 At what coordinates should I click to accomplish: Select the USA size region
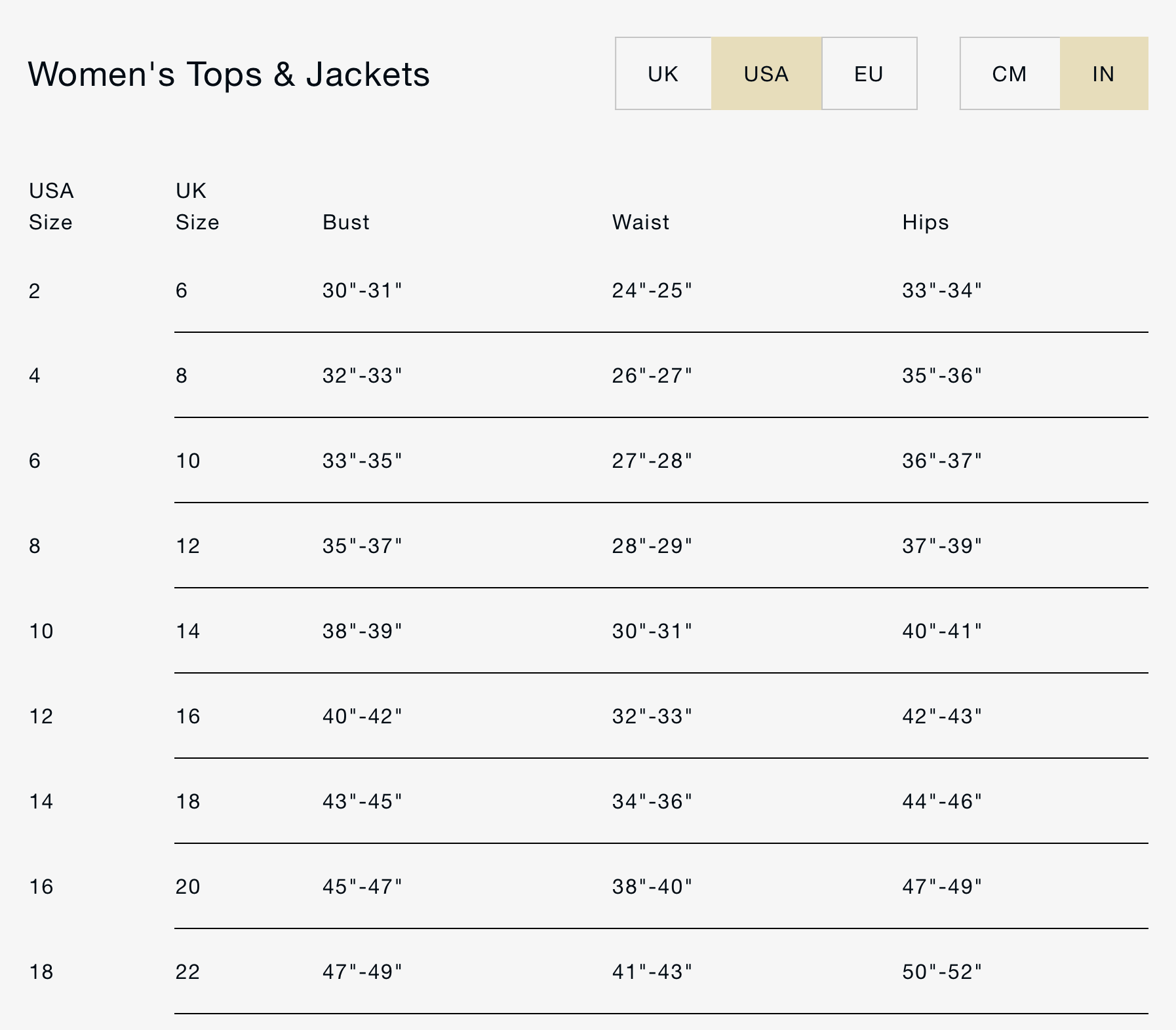pyautogui.click(x=766, y=73)
